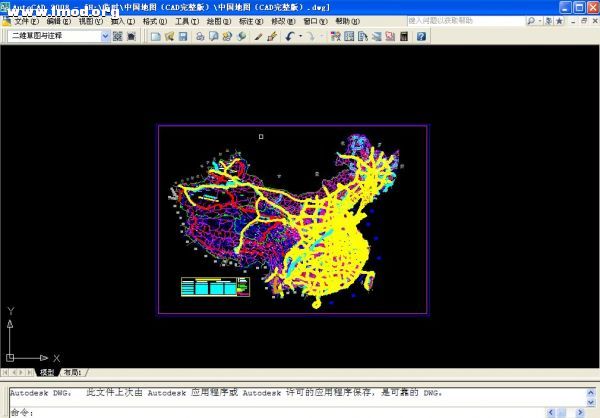
Task: Open the QuickCalc calculator icon
Action: pyautogui.click(x=404, y=36)
